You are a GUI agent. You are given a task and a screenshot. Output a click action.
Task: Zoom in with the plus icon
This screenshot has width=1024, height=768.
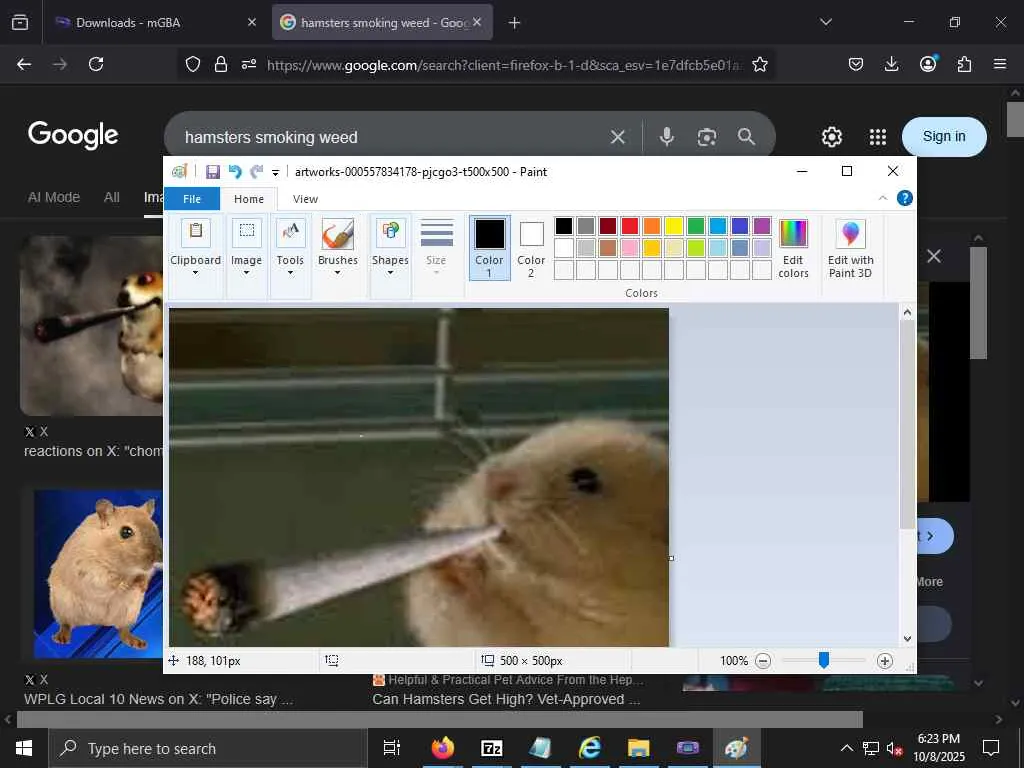[x=884, y=661]
